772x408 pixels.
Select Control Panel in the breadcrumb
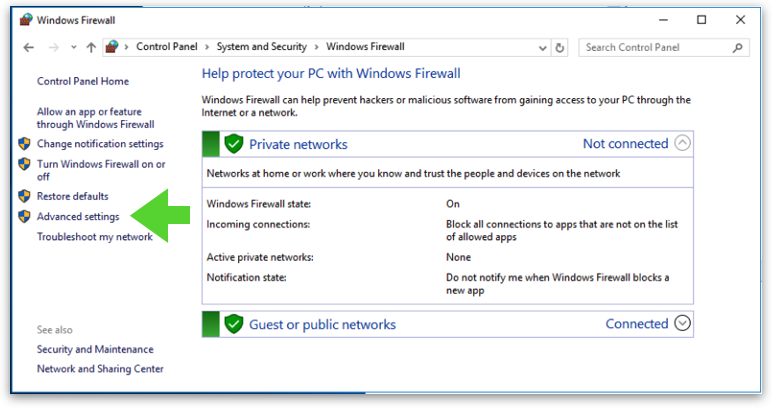(x=166, y=47)
